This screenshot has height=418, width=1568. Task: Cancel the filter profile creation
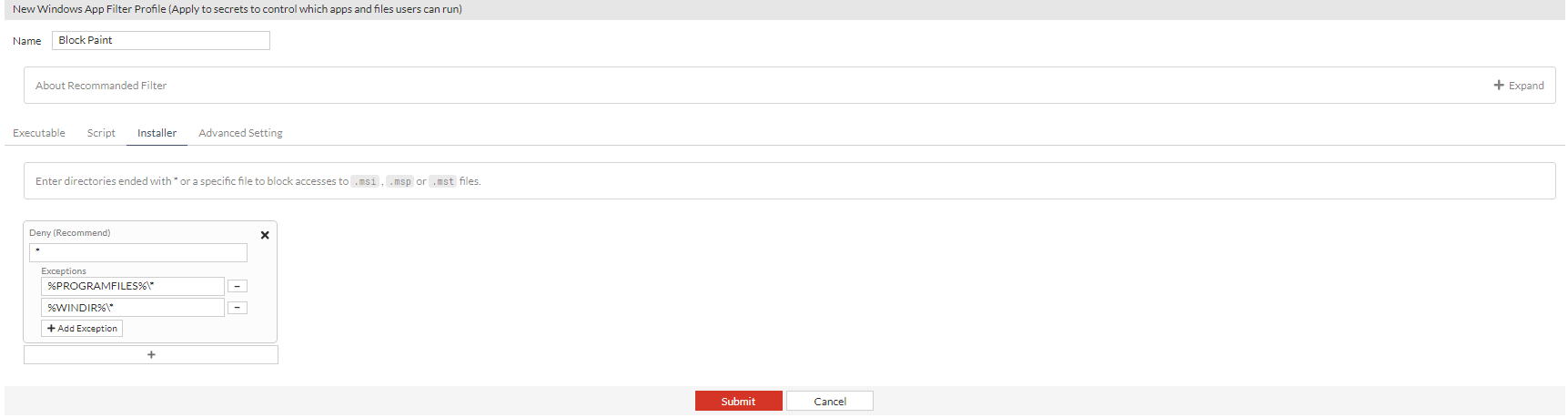pos(830,402)
